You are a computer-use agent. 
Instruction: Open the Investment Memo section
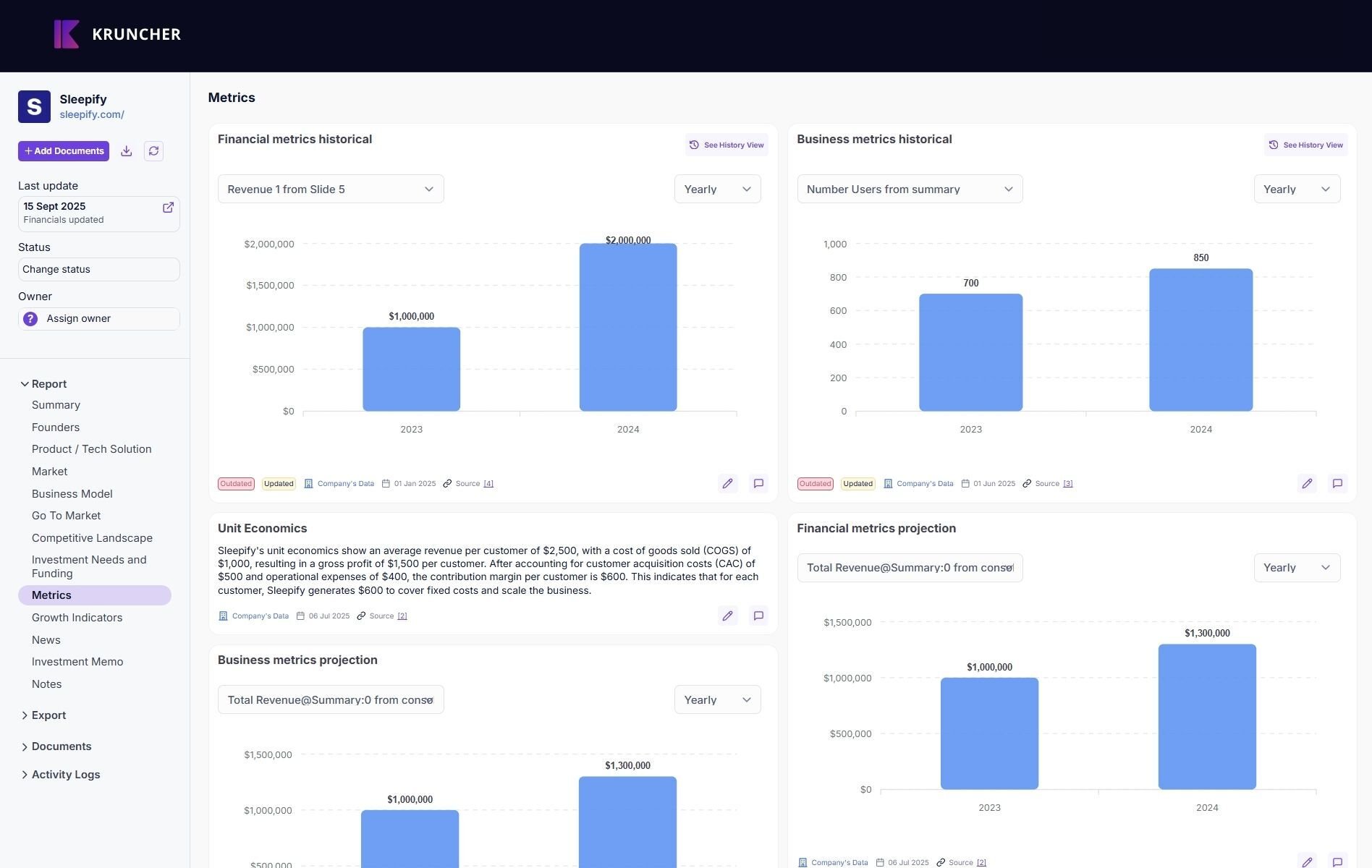pos(77,662)
